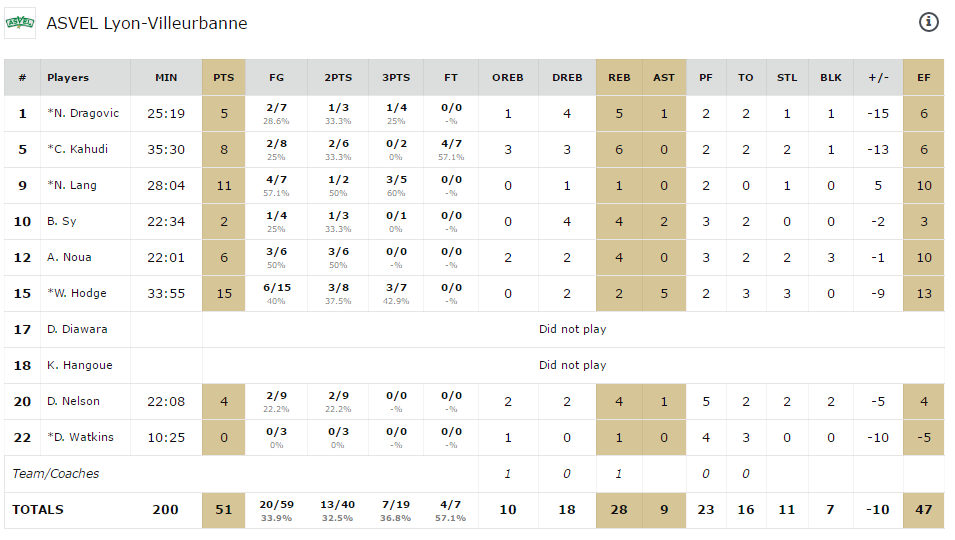Select the AST column header

664,78
